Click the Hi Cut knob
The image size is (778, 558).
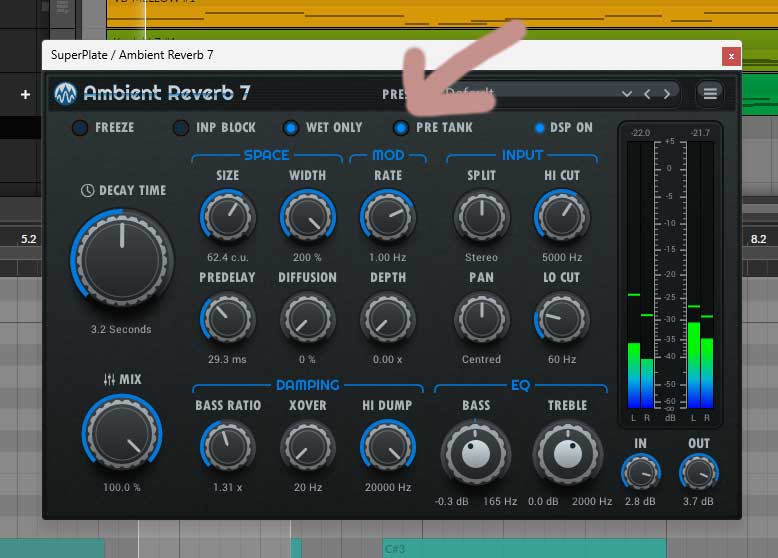click(x=562, y=217)
